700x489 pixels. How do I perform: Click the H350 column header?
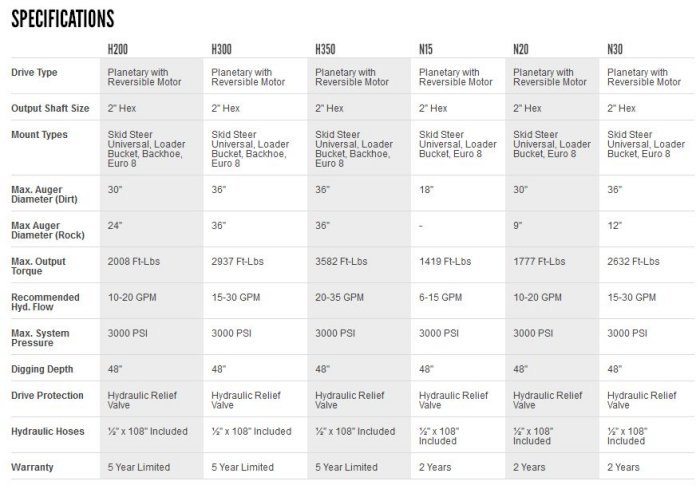point(325,49)
